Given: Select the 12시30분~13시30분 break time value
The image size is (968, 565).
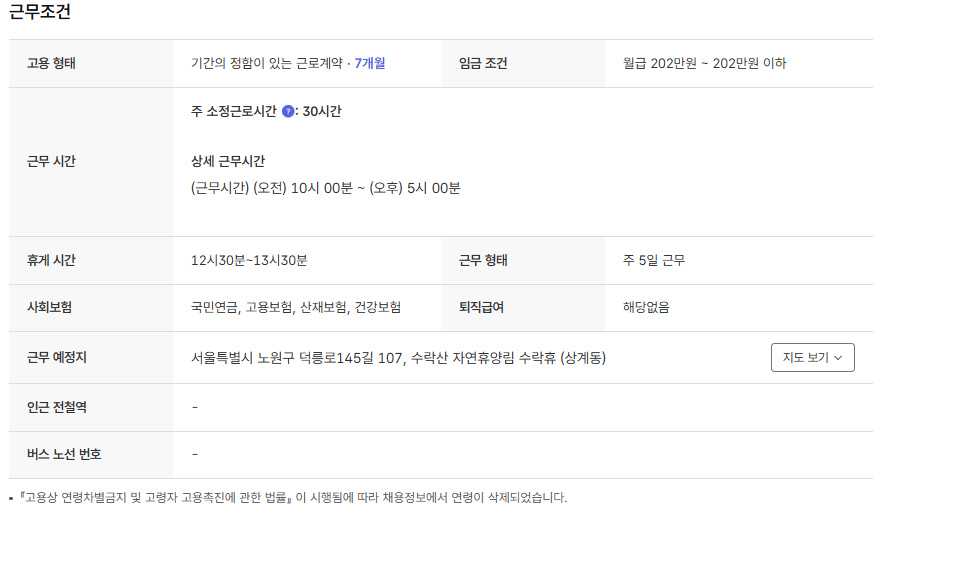Looking at the screenshot, I should 249,260.
